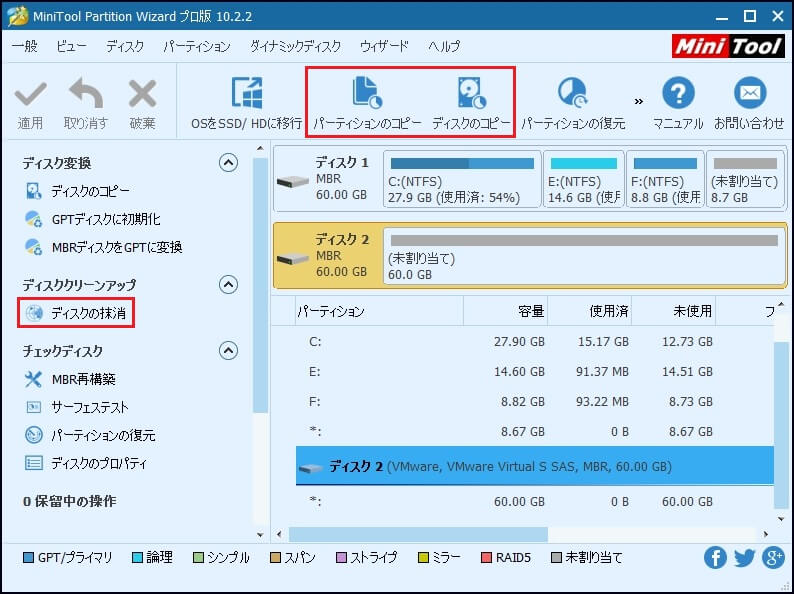Open the ディスク menu
Screen dimensions: 794x594
coord(125,46)
